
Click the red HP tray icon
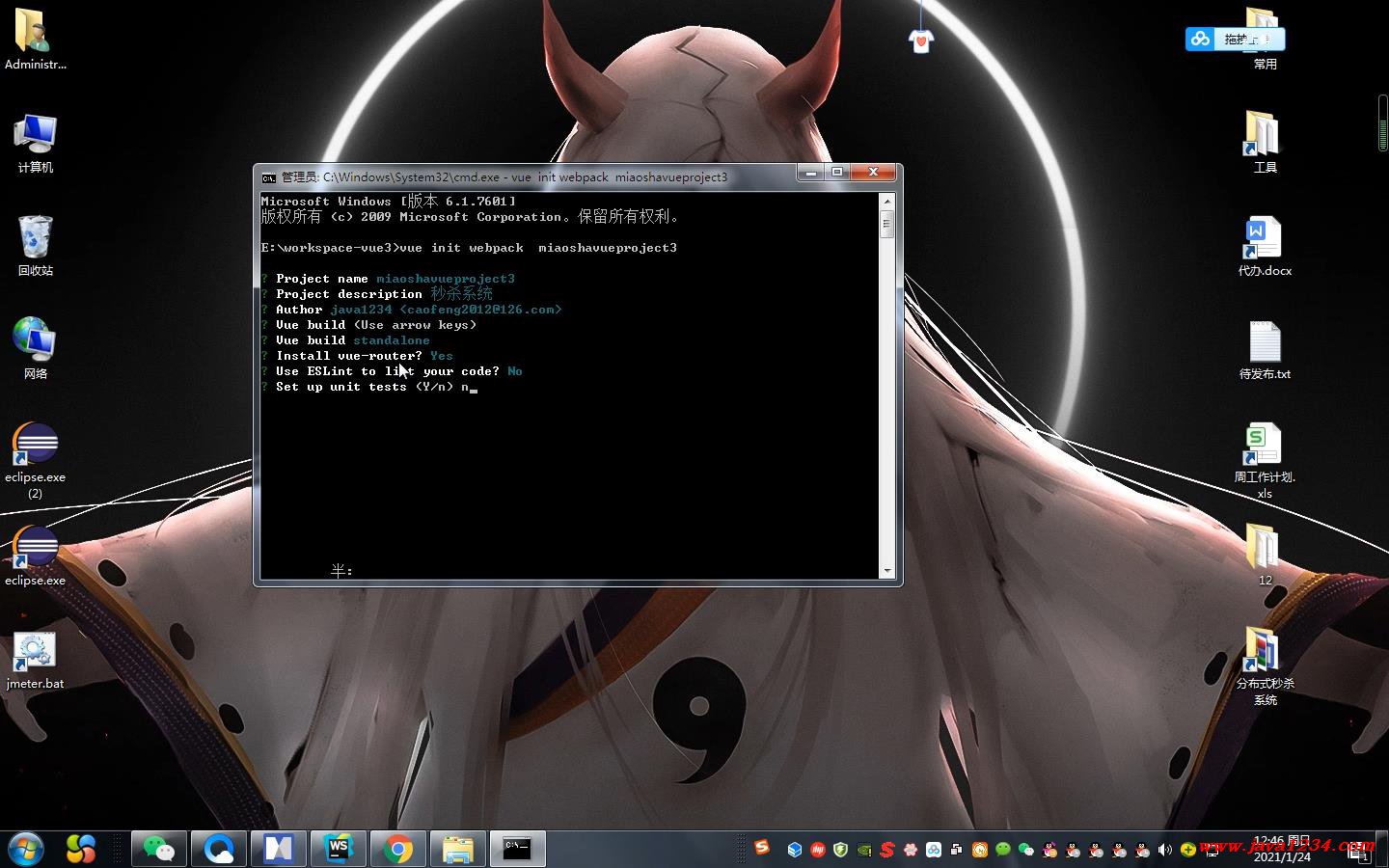(x=818, y=850)
